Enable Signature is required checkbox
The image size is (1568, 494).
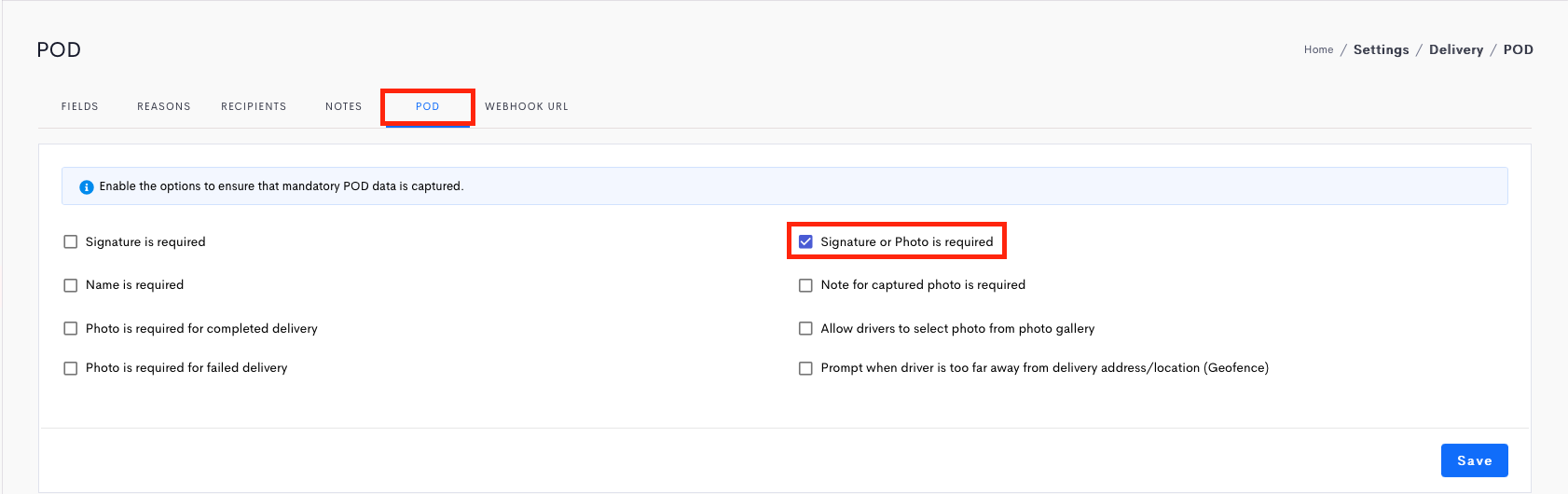click(x=70, y=241)
